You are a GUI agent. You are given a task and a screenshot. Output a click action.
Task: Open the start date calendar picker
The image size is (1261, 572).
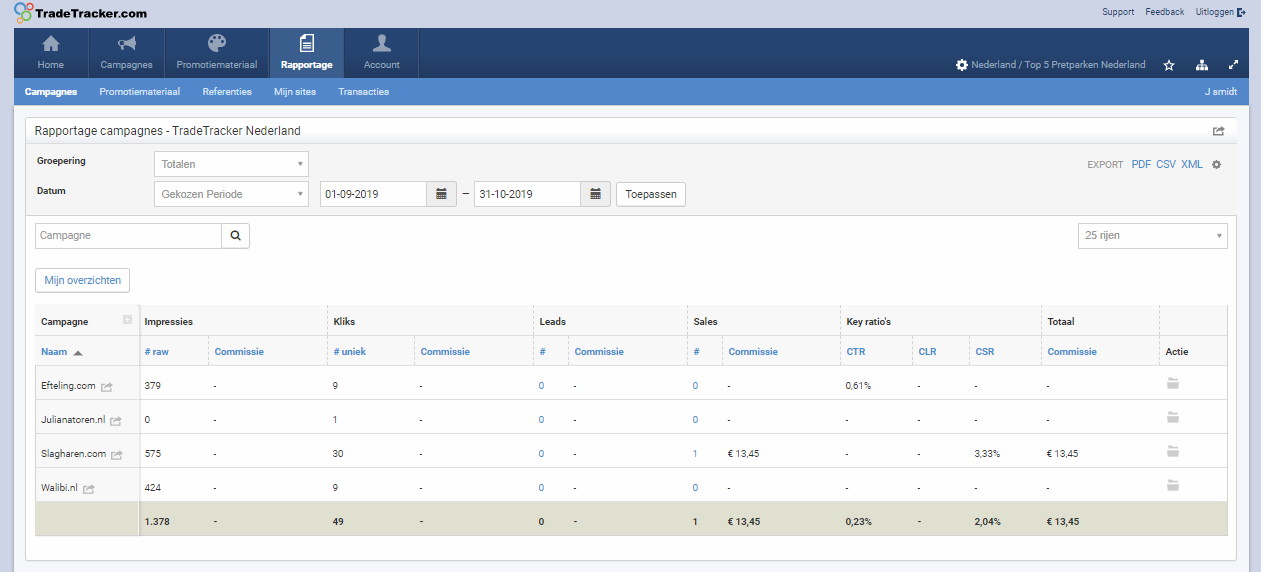pos(441,194)
